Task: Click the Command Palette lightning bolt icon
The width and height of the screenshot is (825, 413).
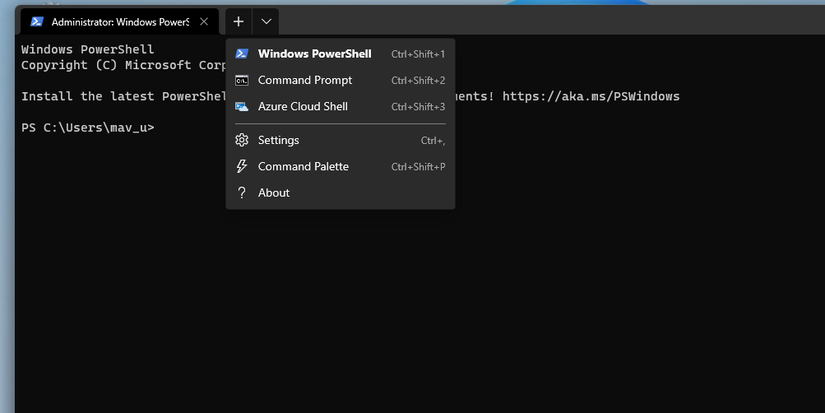Action: pyautogui.click(x=241, y=166)
